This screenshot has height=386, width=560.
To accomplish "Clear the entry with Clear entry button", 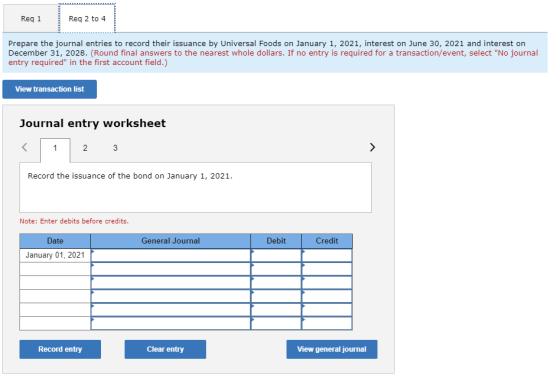I will tap(165, 349).
